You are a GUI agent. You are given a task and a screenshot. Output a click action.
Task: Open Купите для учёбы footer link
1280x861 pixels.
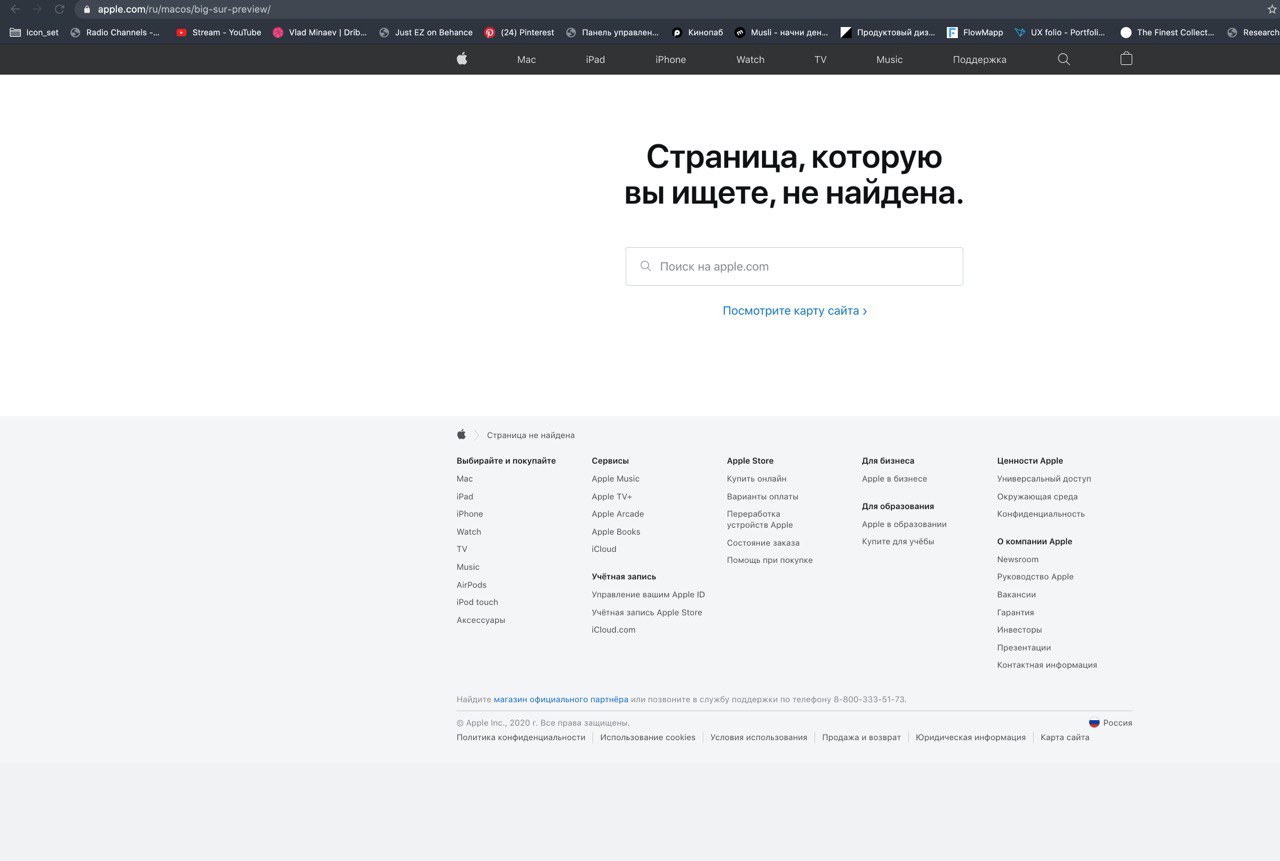pos(898,541)
